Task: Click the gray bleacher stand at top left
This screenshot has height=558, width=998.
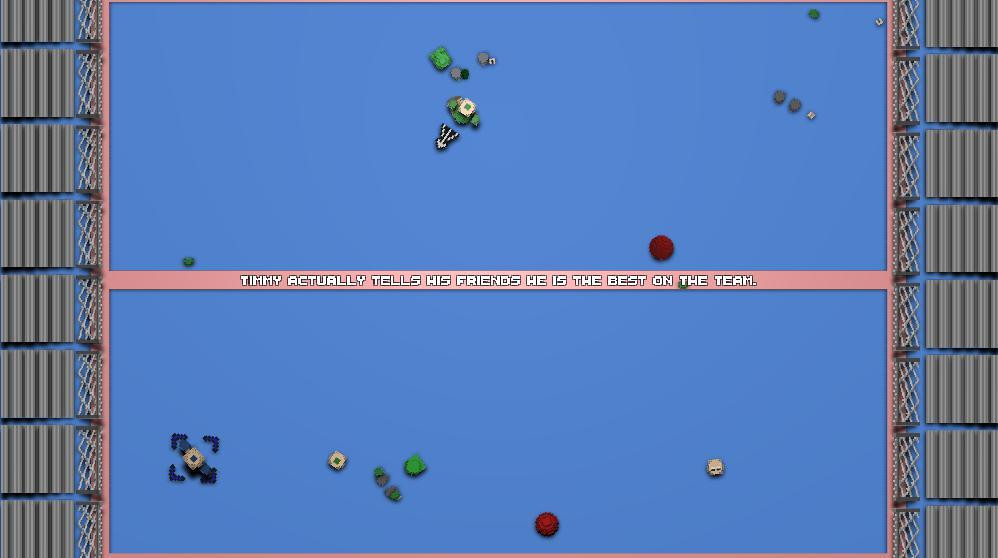Action: point(37,21)
